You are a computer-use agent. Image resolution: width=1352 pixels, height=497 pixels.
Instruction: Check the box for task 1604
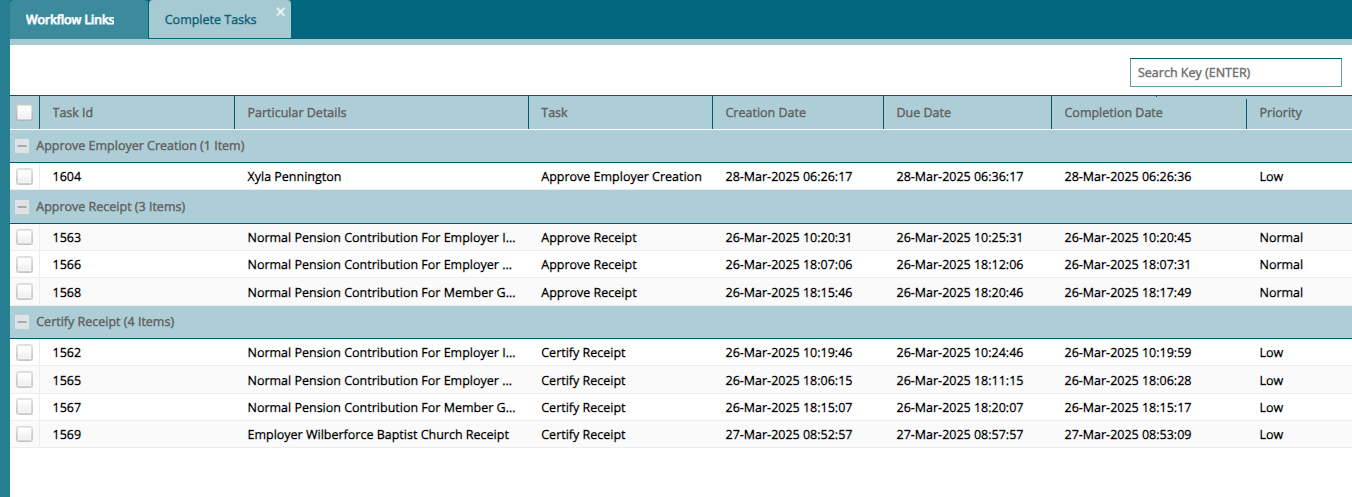[24, 177]
